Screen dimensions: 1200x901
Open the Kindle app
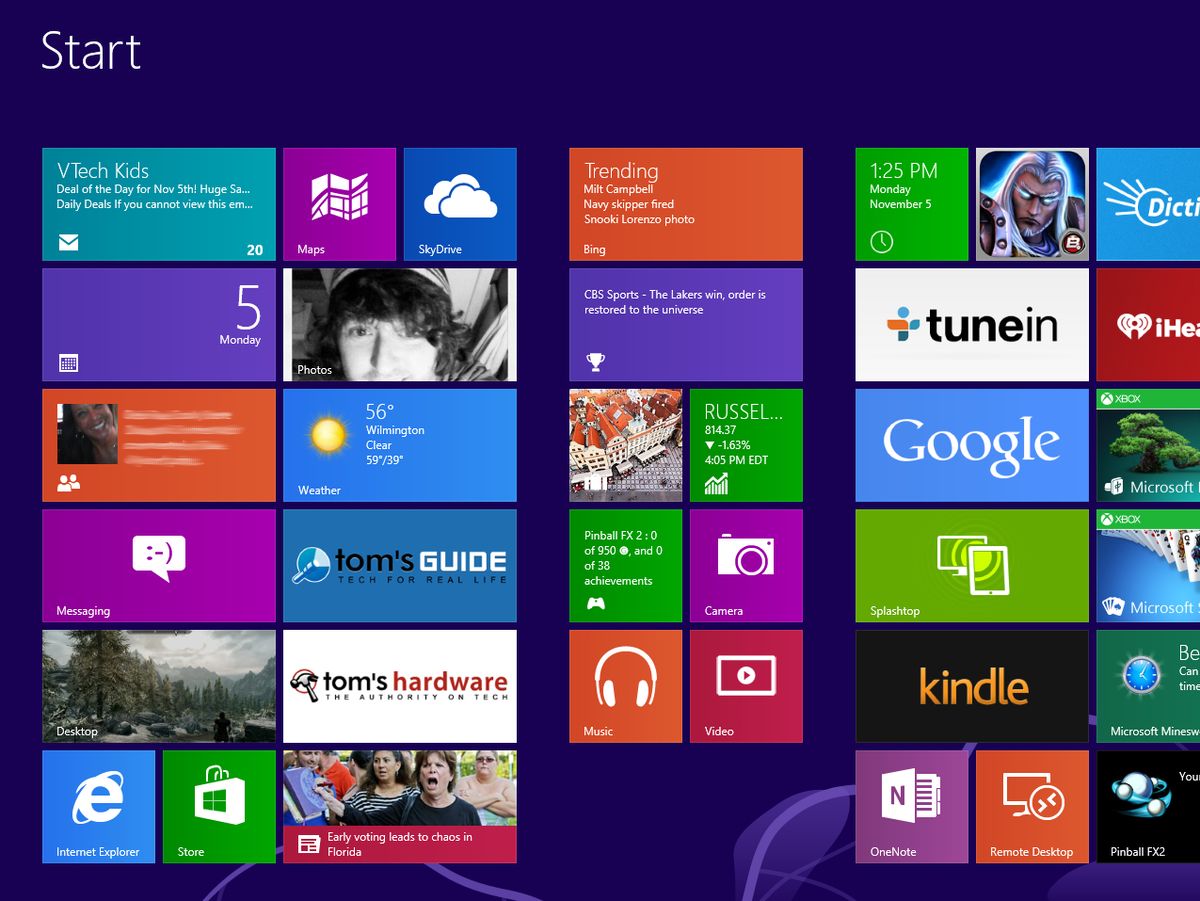(x=971, y=686)
